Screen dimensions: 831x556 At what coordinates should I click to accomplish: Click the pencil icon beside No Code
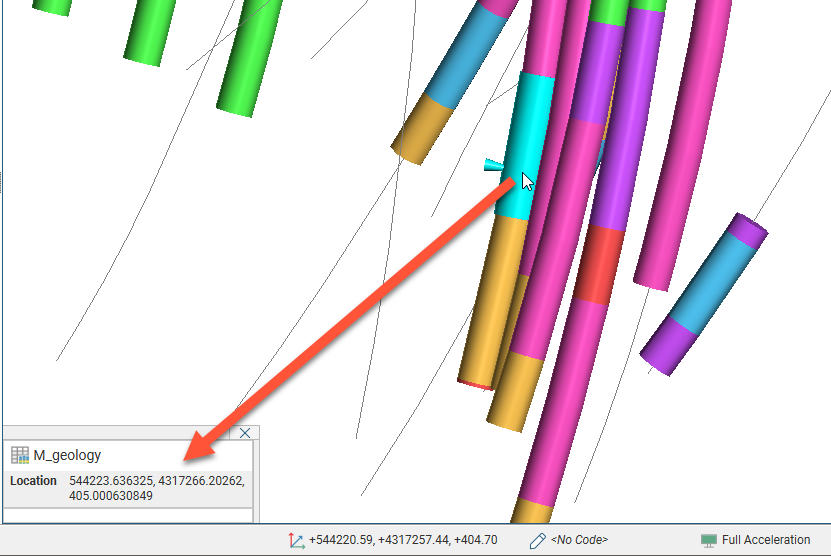click(537, 540)
